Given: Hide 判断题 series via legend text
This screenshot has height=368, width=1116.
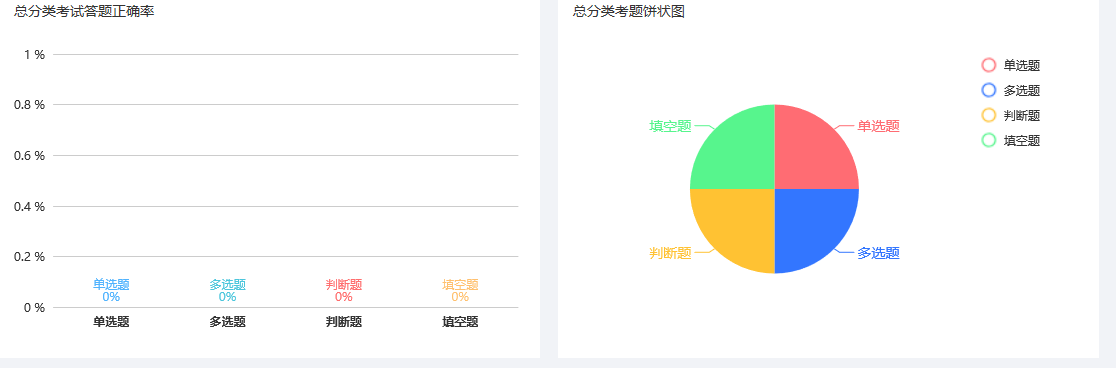Looking at the screenshot, I should click(x=1022, y=115).
